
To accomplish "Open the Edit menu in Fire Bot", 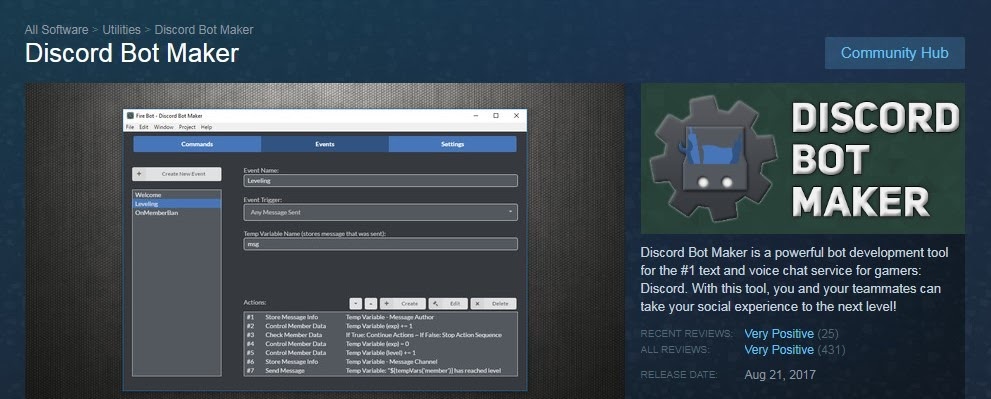I will tap(144, 127).
